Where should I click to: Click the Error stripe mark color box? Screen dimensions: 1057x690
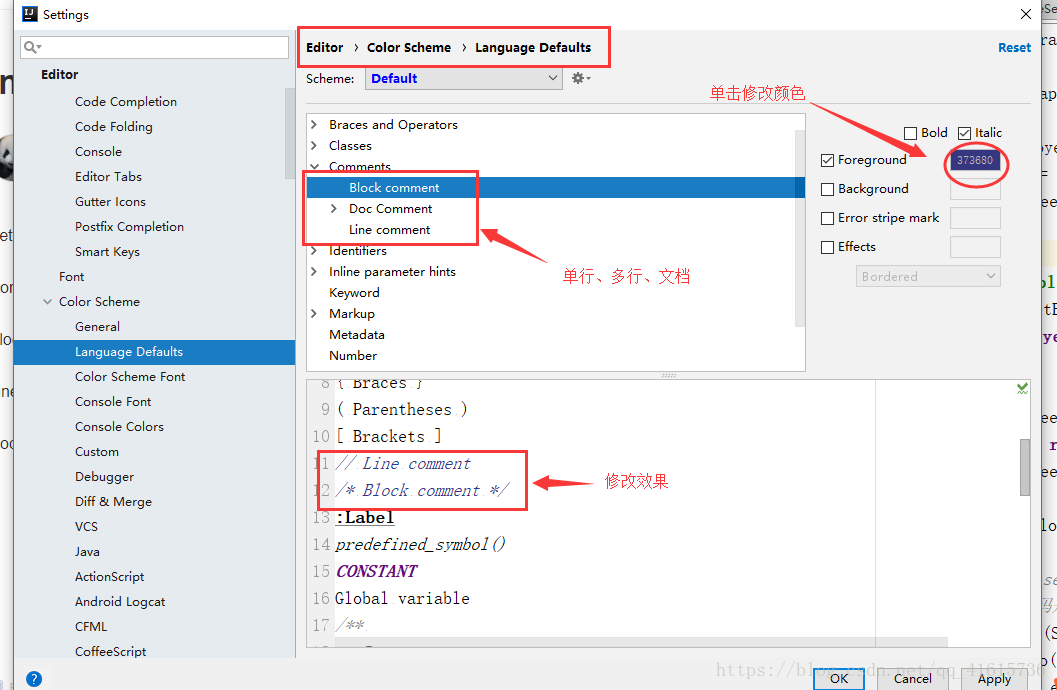[x=975, y=218]
